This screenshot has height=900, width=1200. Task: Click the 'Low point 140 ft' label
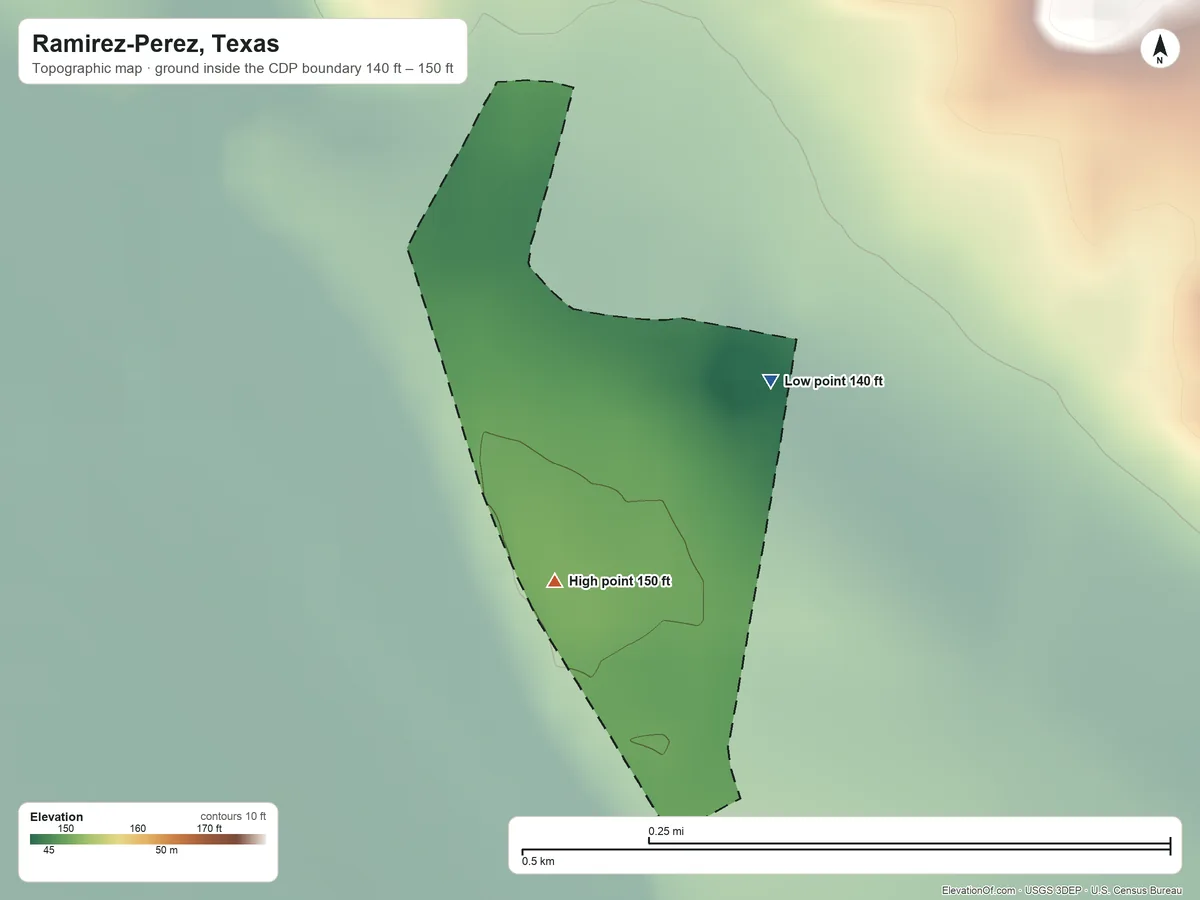pos(834,381)
